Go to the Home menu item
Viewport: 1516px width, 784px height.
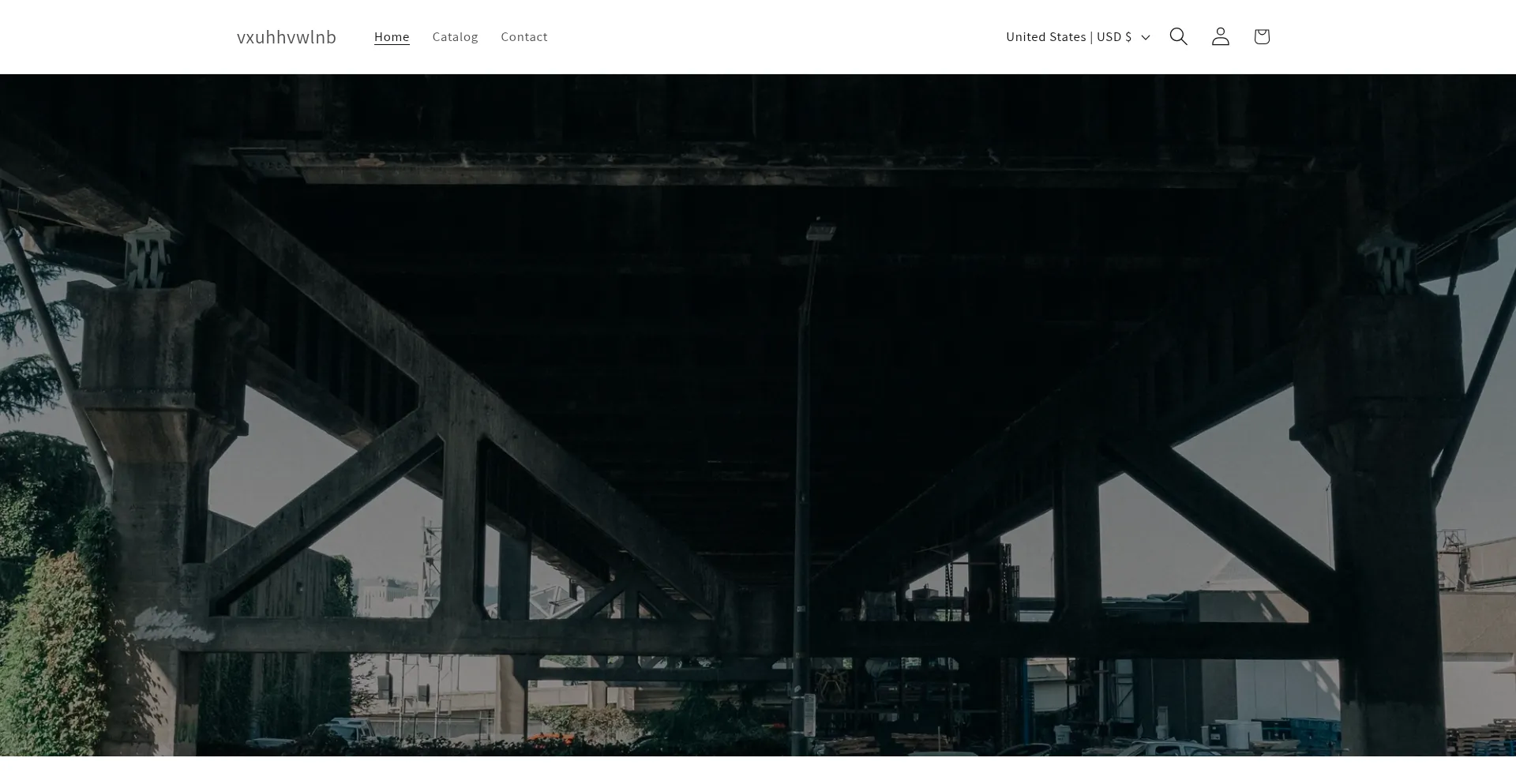coord(392,37)
